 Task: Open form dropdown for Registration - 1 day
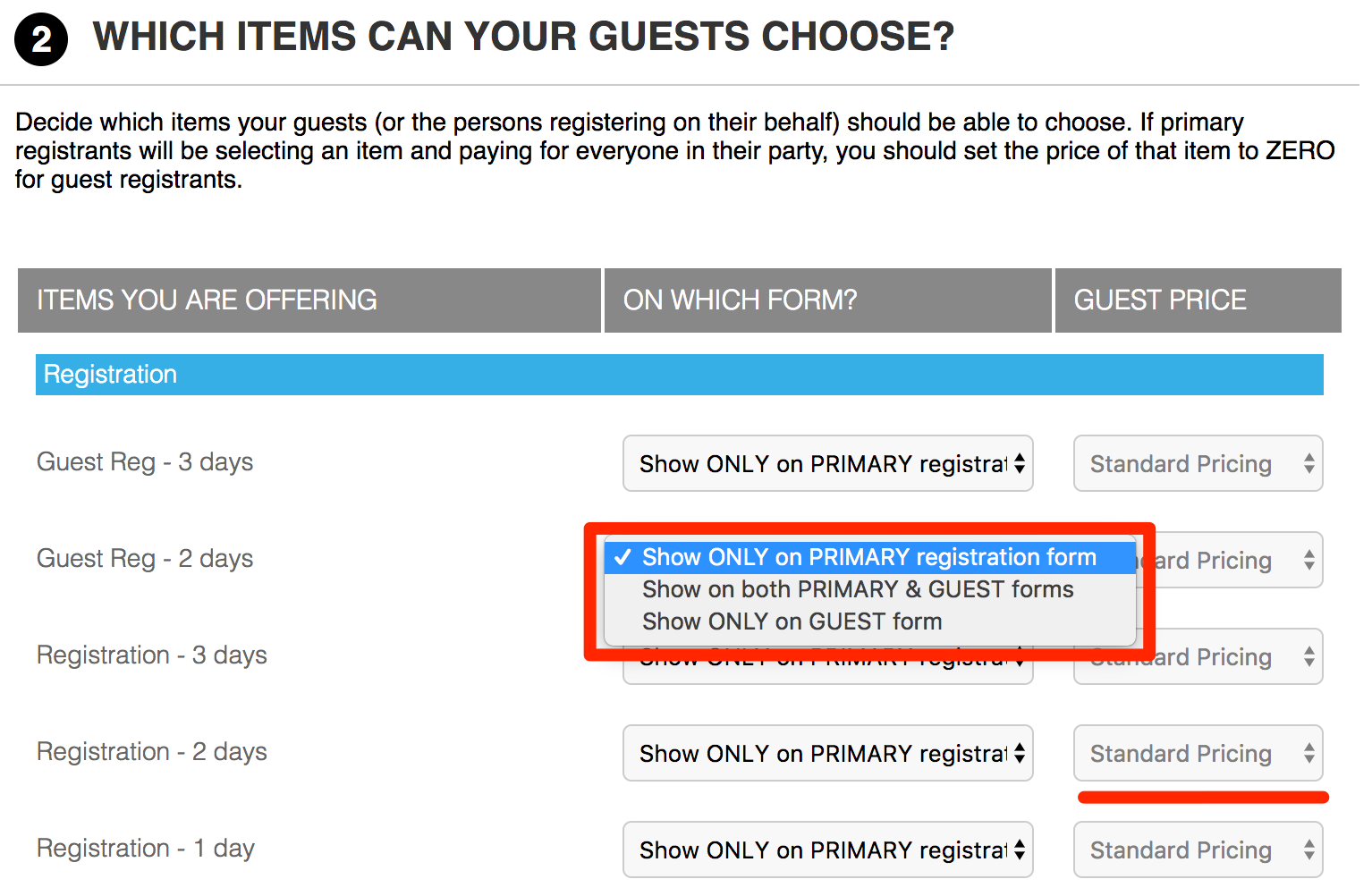[828, 850]
